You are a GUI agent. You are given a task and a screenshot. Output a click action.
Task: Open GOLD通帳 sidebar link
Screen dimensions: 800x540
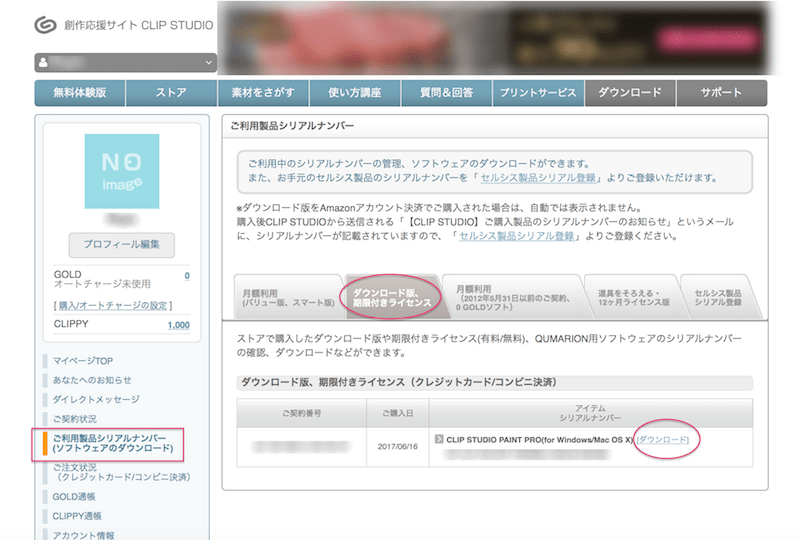74,497
